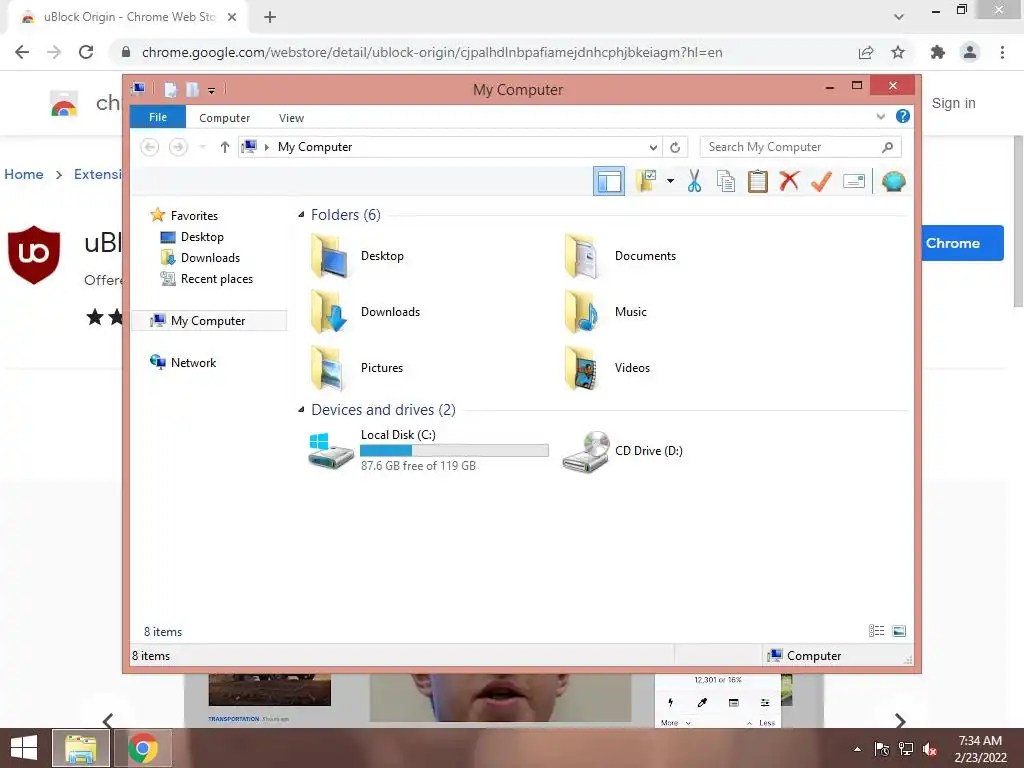Go back in Explorer navigation
Image resolution: width=1024 pixels, height=768 pixels.
pos(150,147)
